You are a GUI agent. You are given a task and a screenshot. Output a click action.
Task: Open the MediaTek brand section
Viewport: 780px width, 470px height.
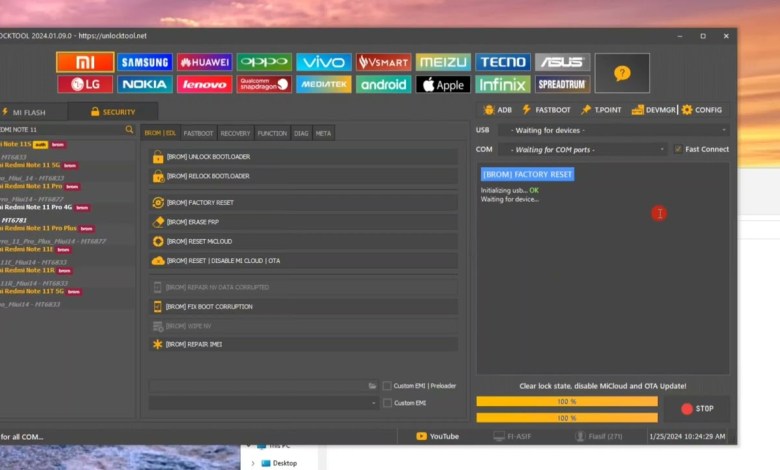tap(323, 85)
